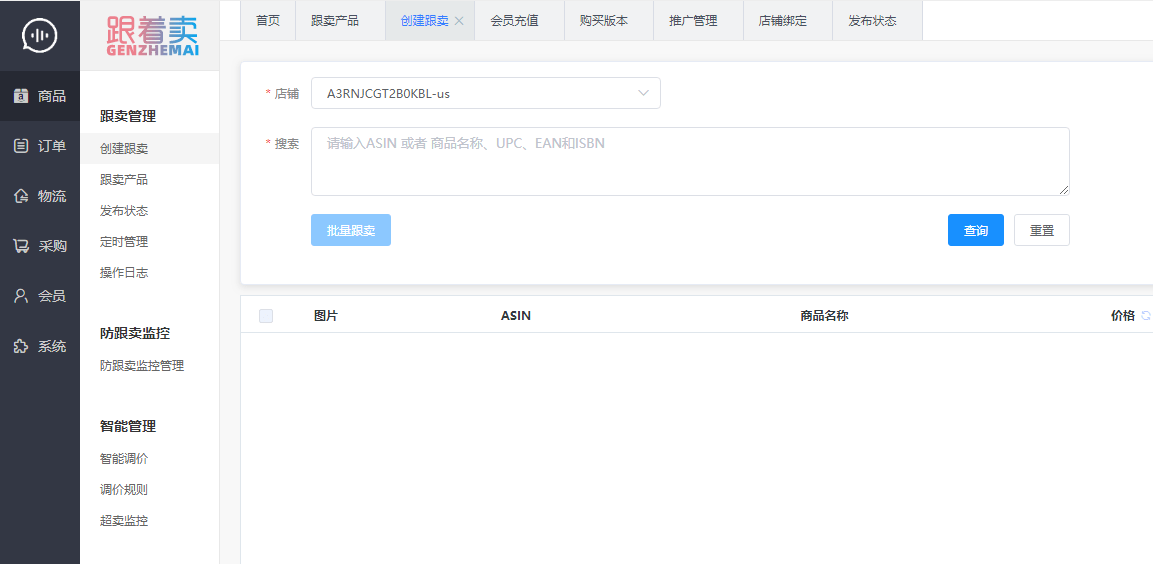This screenshot has height=564, width=1153.
Task: Click the 跟着卖 GENZHEMAI logo
Action: coord(153,36)
